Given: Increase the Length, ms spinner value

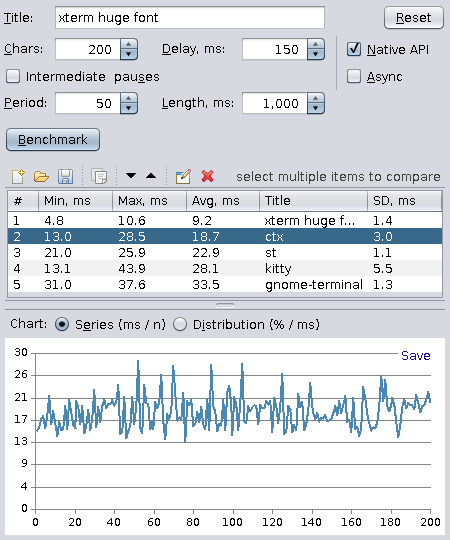Looking at the screenshot, I should click(316, 98).
